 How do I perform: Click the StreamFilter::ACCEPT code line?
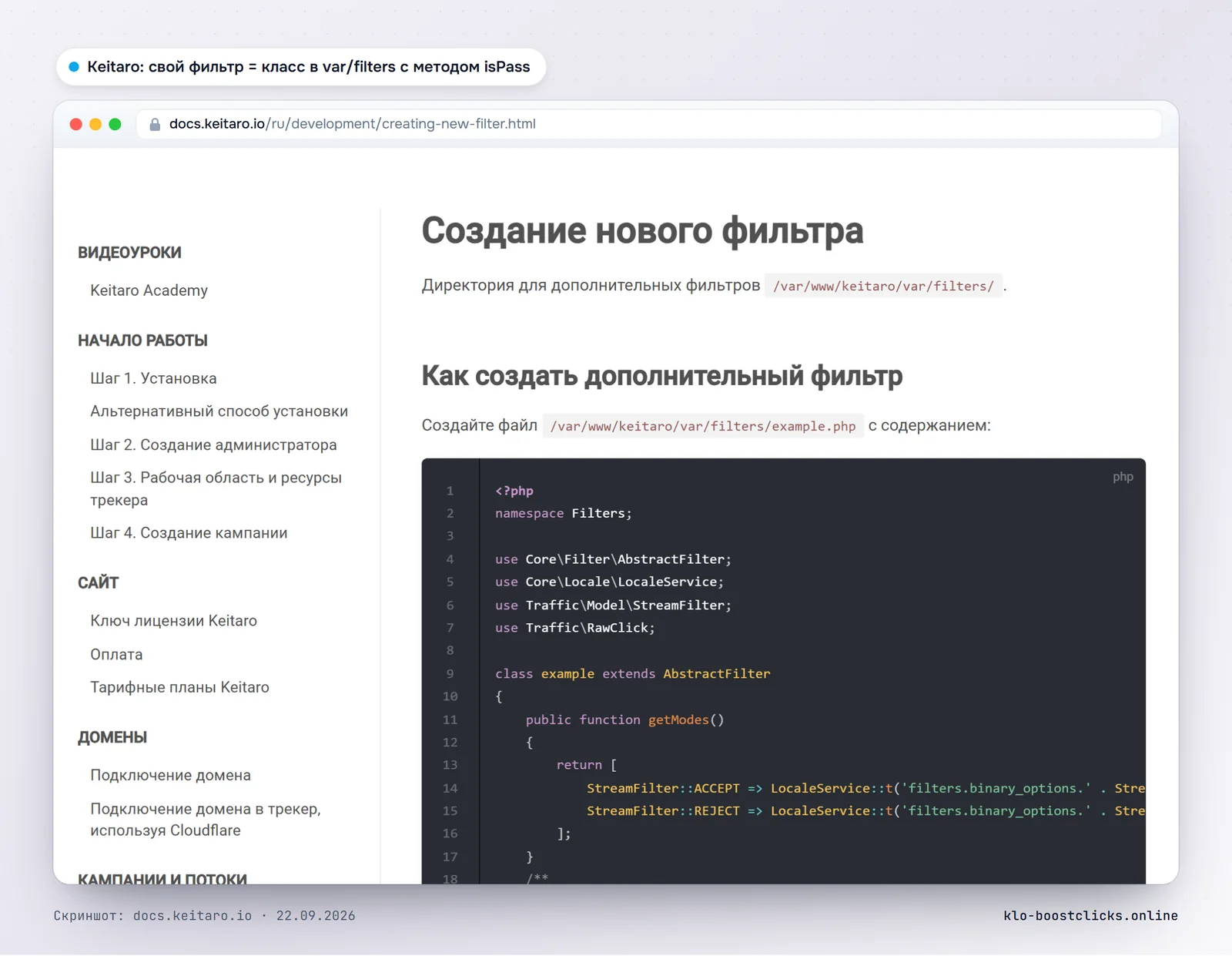865,788
